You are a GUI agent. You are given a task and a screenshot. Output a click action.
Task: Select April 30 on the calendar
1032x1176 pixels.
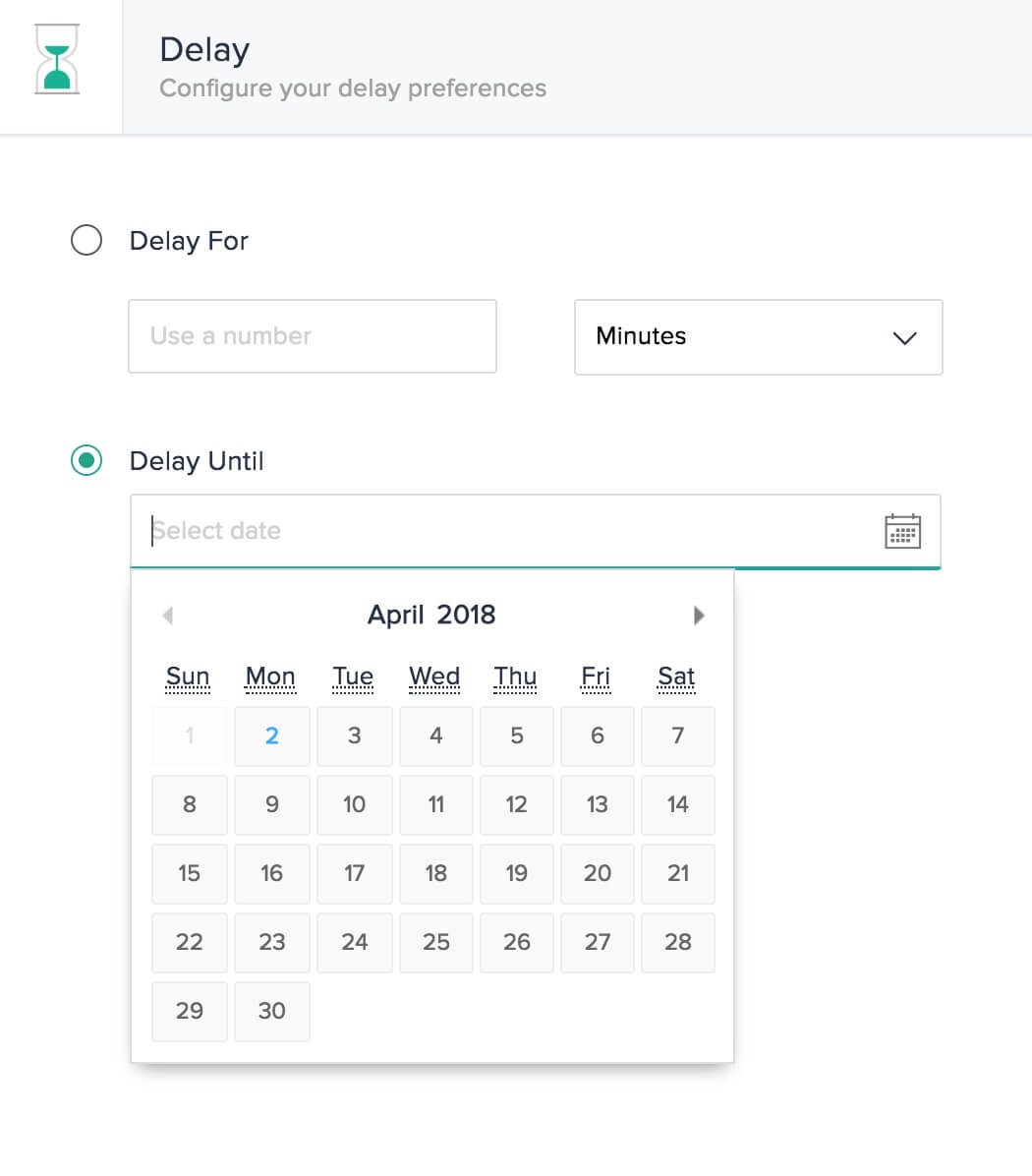point(271,1011)
